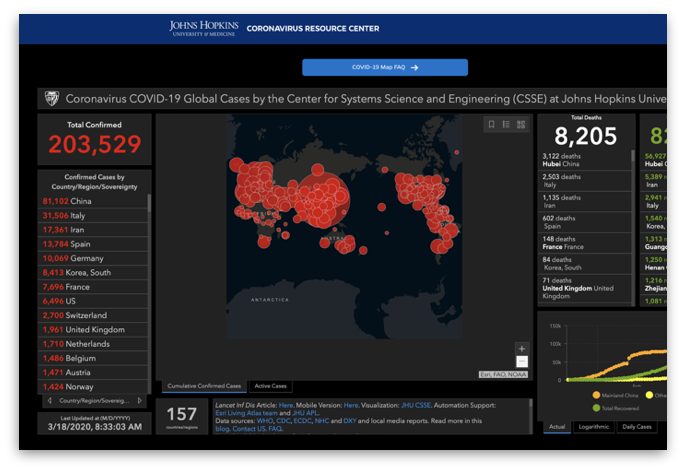Click the confirmed cases list scrollbar
The height and width of the screenshot is (468, 682).
149,250
